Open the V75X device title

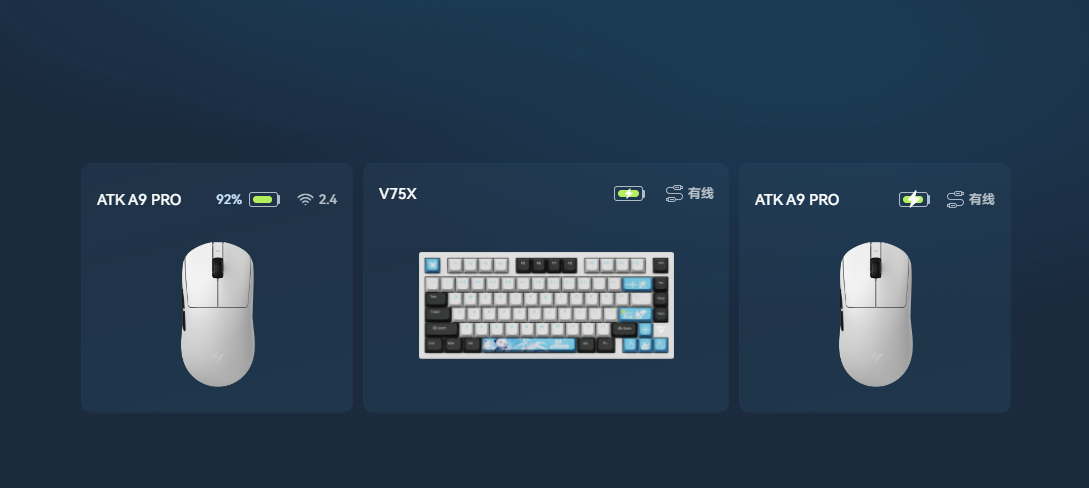(398, 194)
